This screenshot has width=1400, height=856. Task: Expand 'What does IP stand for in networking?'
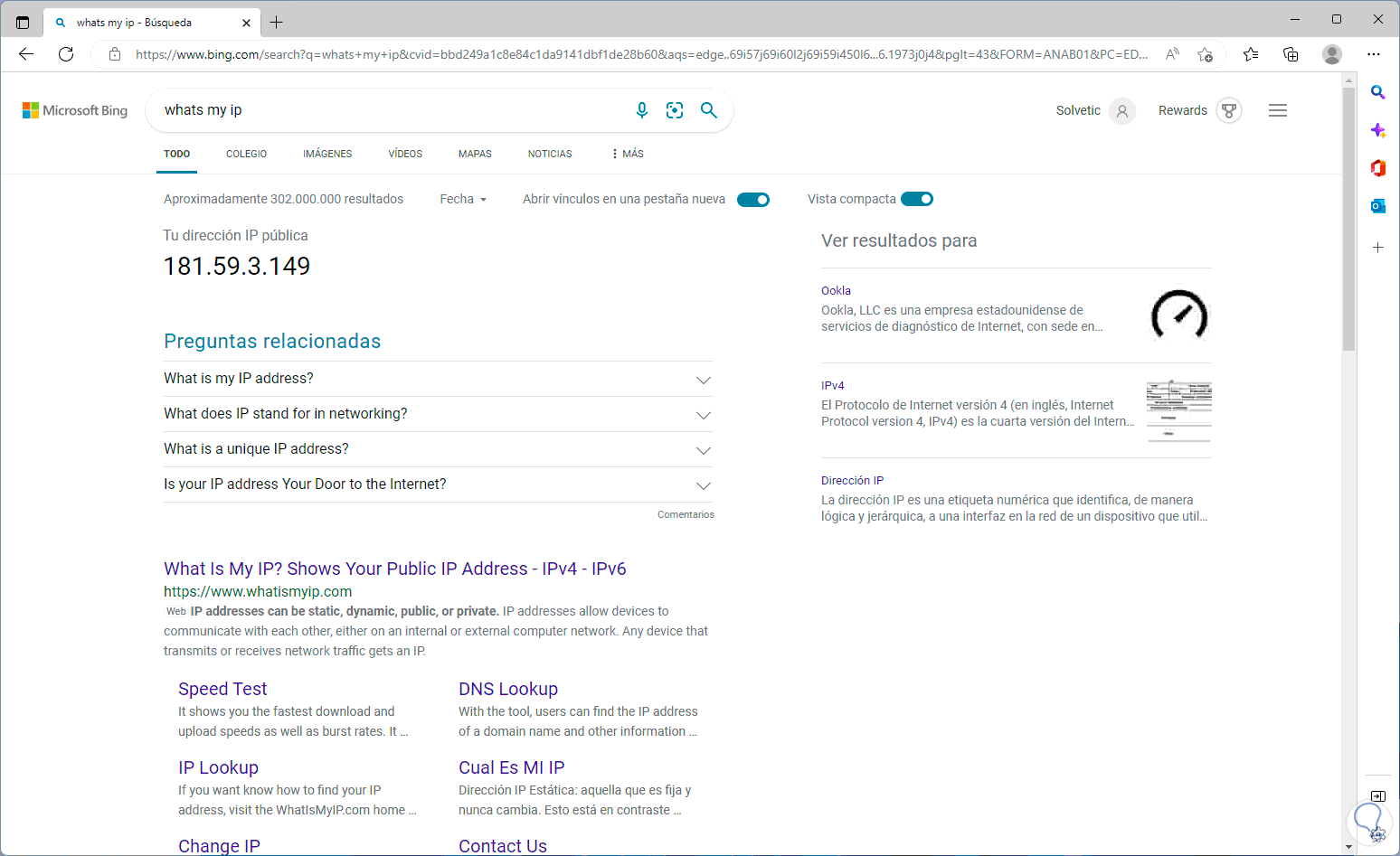[439, 414]
